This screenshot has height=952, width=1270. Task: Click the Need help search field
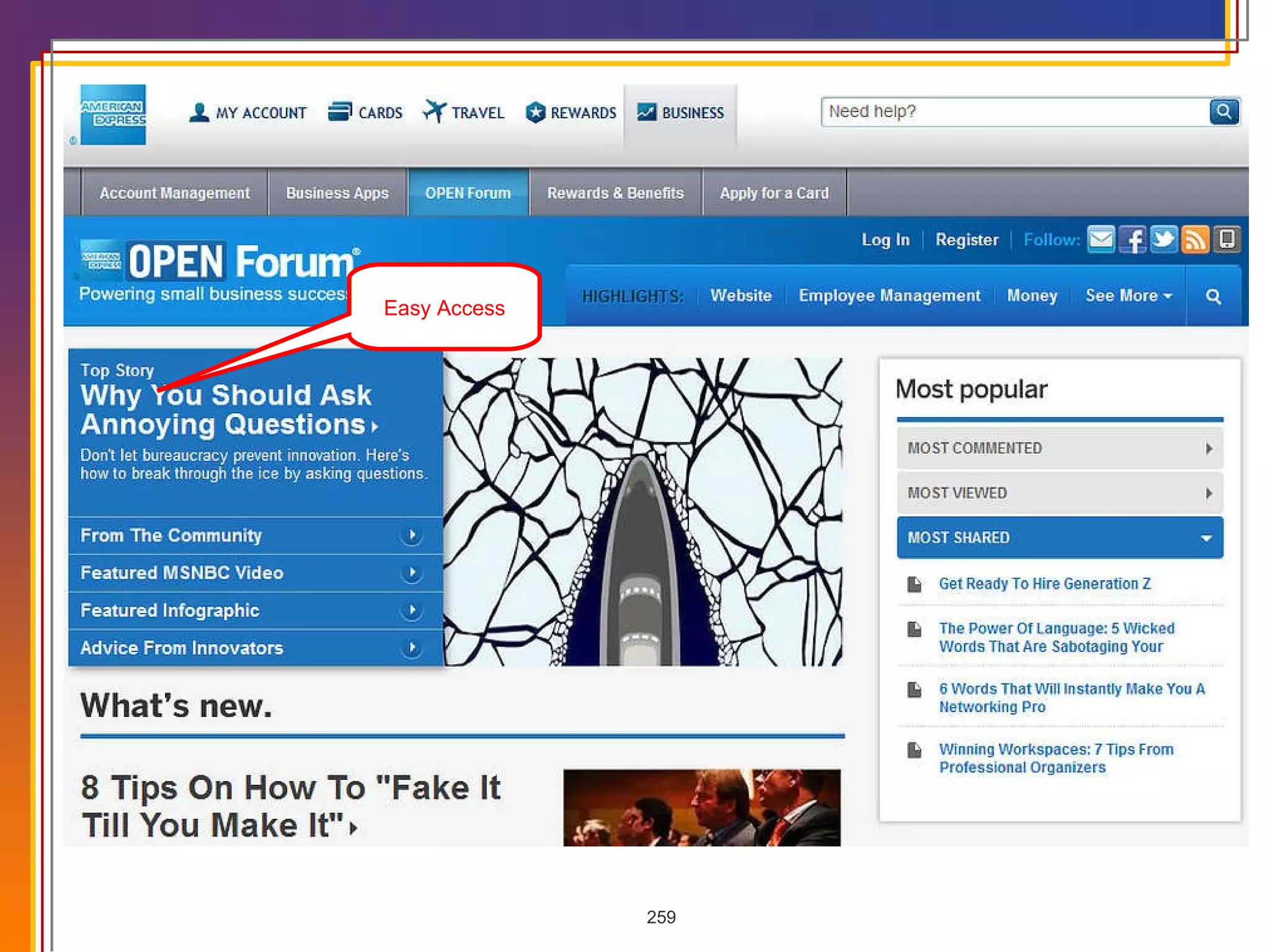(x=1015, y=112)
